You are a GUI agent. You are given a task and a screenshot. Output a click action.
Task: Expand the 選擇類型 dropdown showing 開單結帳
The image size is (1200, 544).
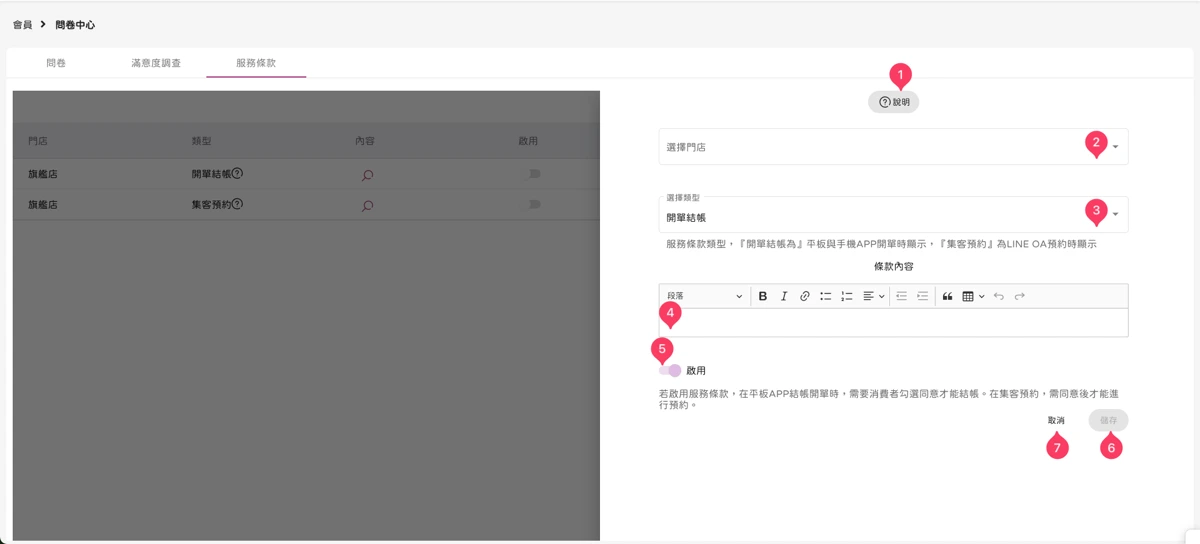click(x=893, y=214)
